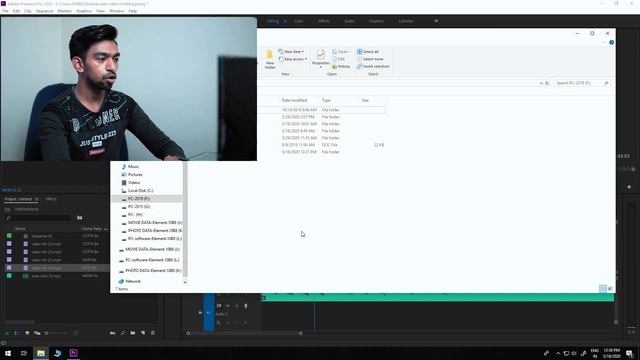640x360 pixels.
Task: Open the Explorer help icon
Action: 611,42
